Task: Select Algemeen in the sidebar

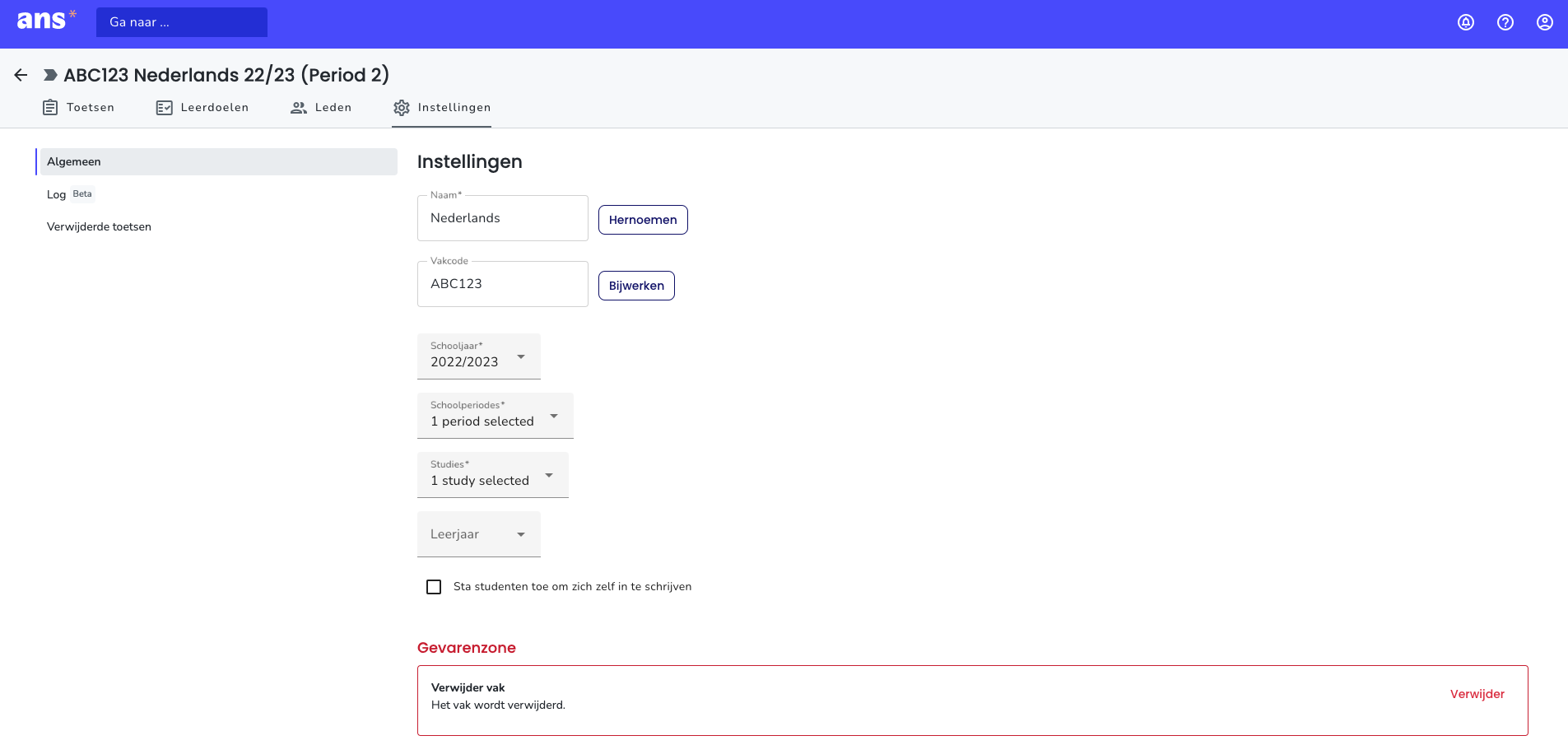Action: (217, 161)
